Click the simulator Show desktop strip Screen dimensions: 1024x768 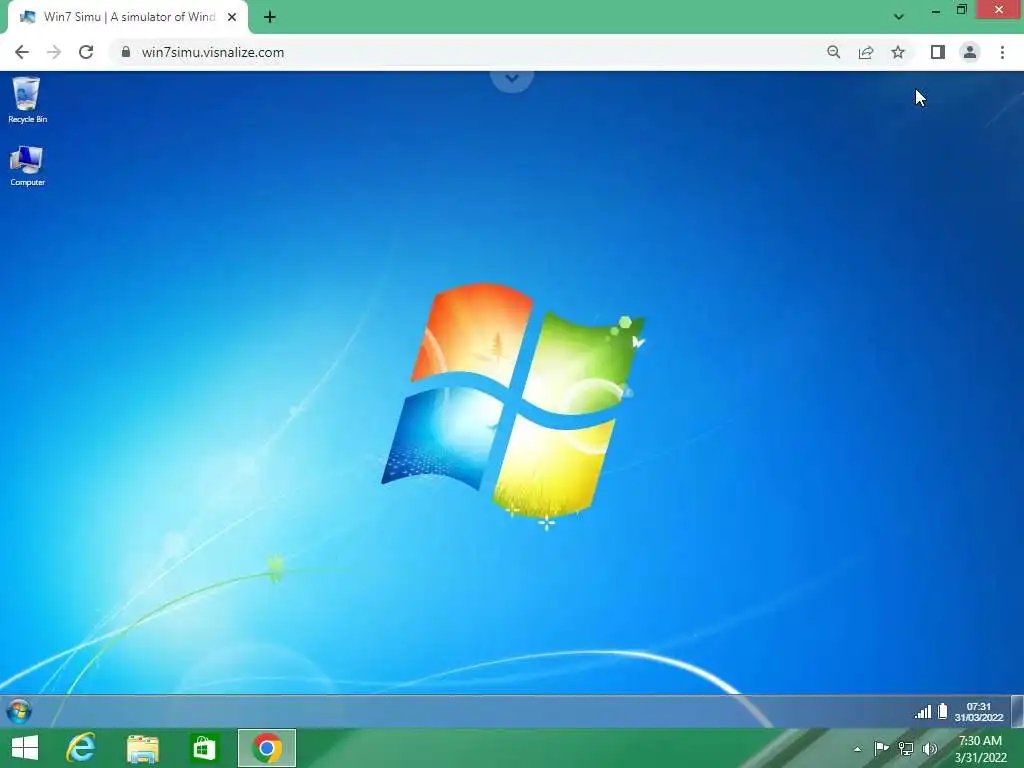coord(1017,711)
